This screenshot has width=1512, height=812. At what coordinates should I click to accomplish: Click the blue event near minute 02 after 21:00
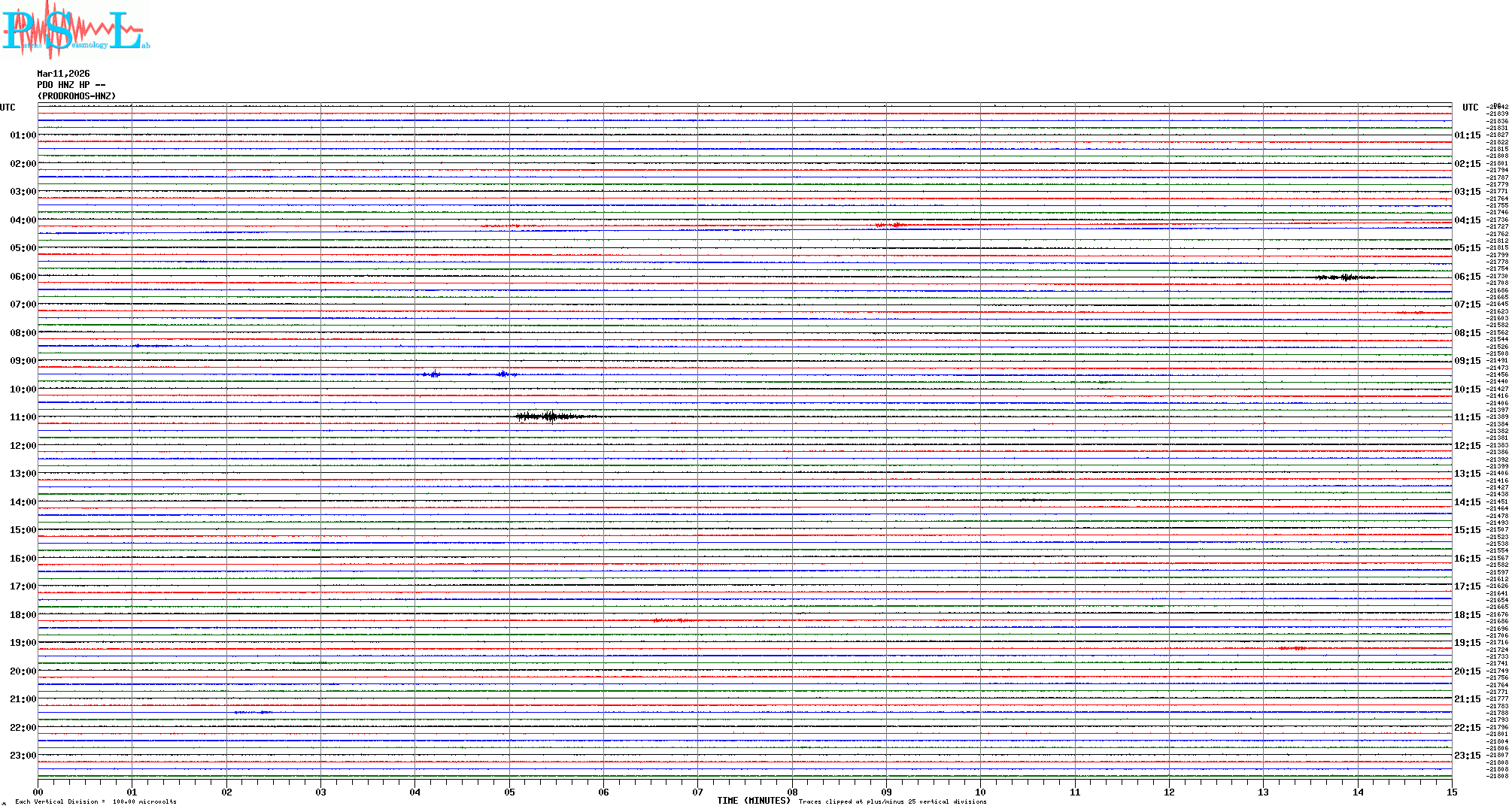click(x=252, y=712)
